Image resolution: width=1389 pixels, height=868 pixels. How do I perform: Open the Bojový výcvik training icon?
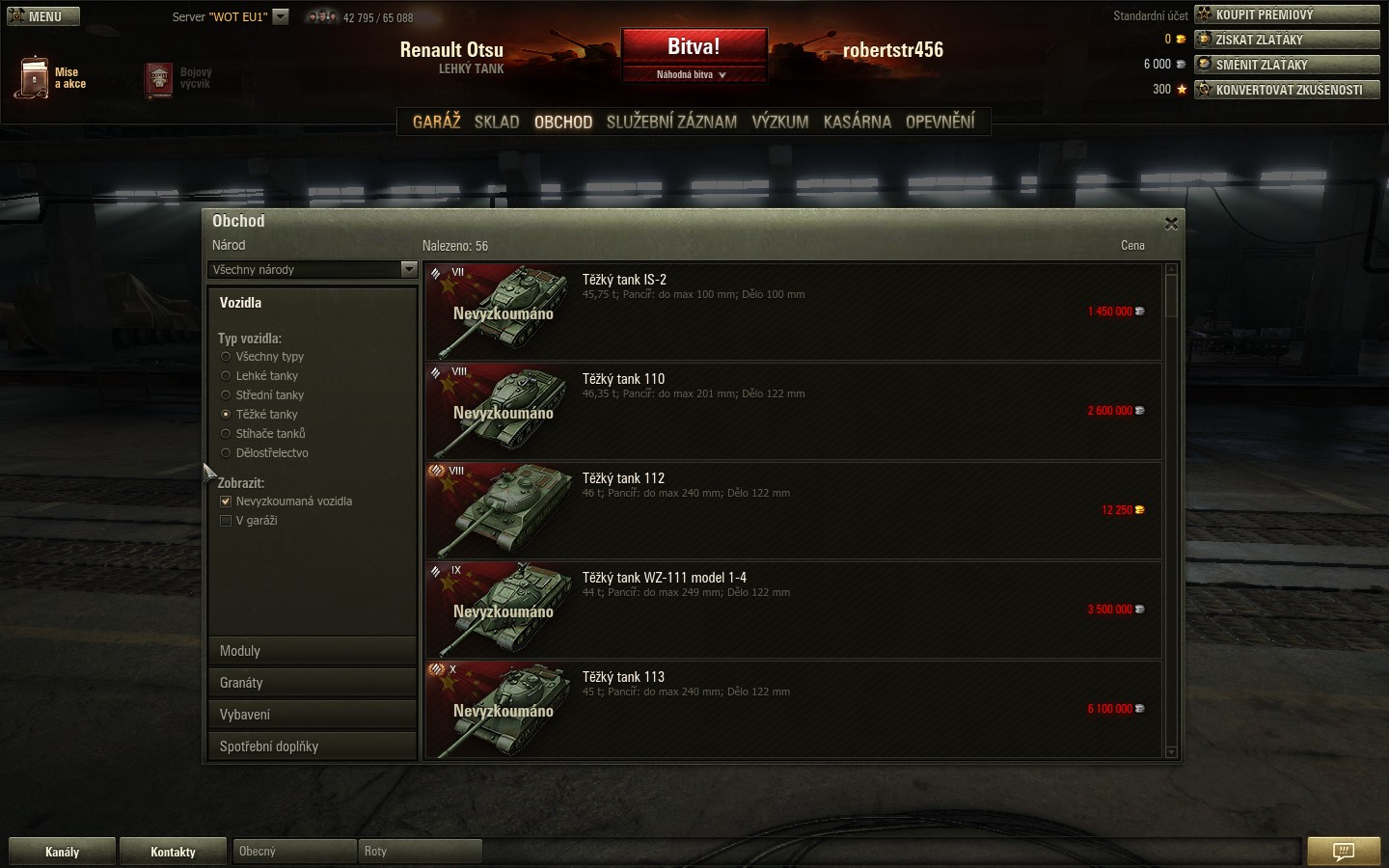(159, 79)
